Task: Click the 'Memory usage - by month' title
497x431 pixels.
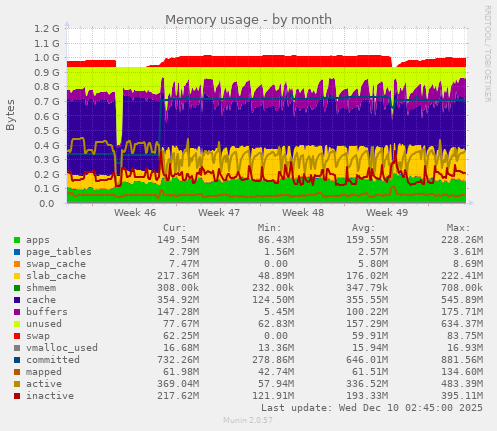Action: coord(248,20)
